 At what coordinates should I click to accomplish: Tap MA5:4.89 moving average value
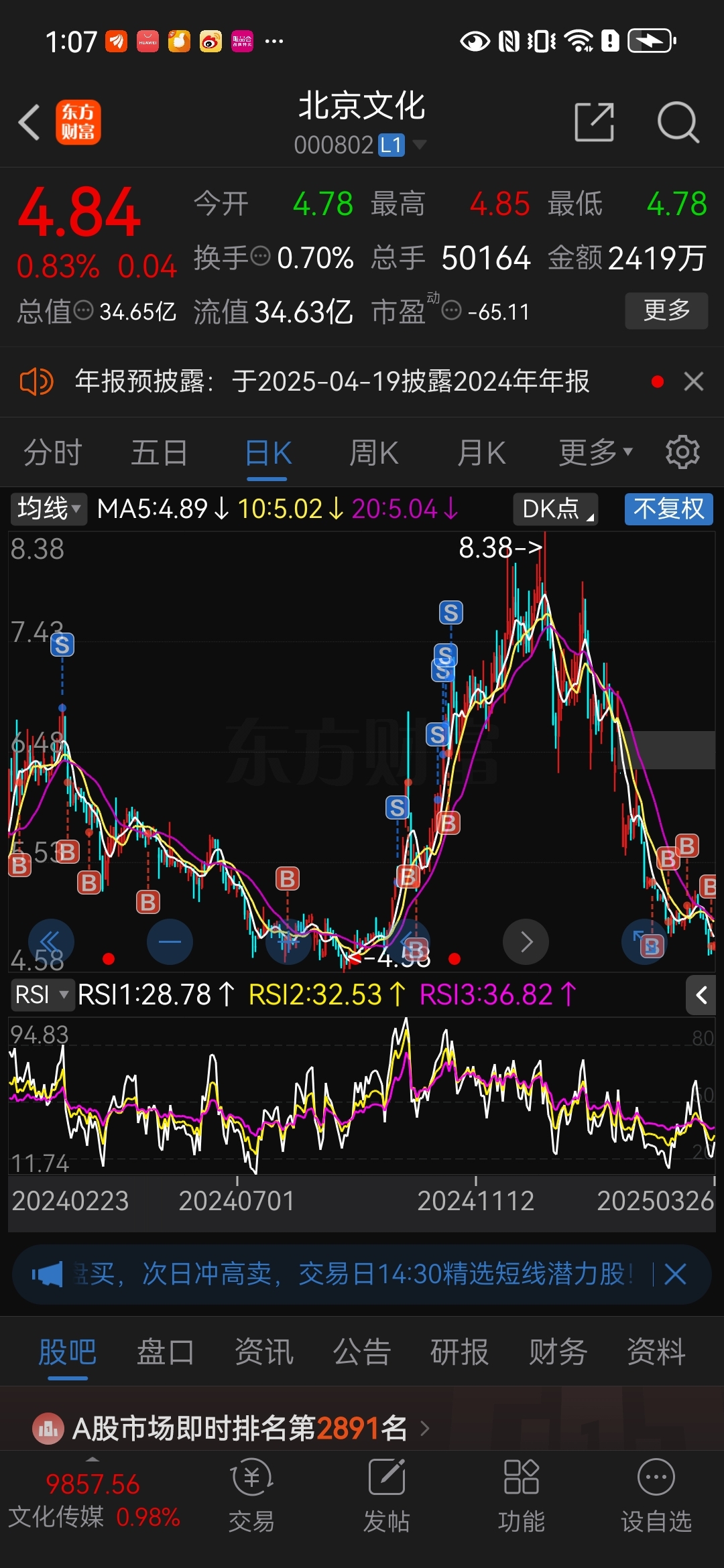point(163,509)
